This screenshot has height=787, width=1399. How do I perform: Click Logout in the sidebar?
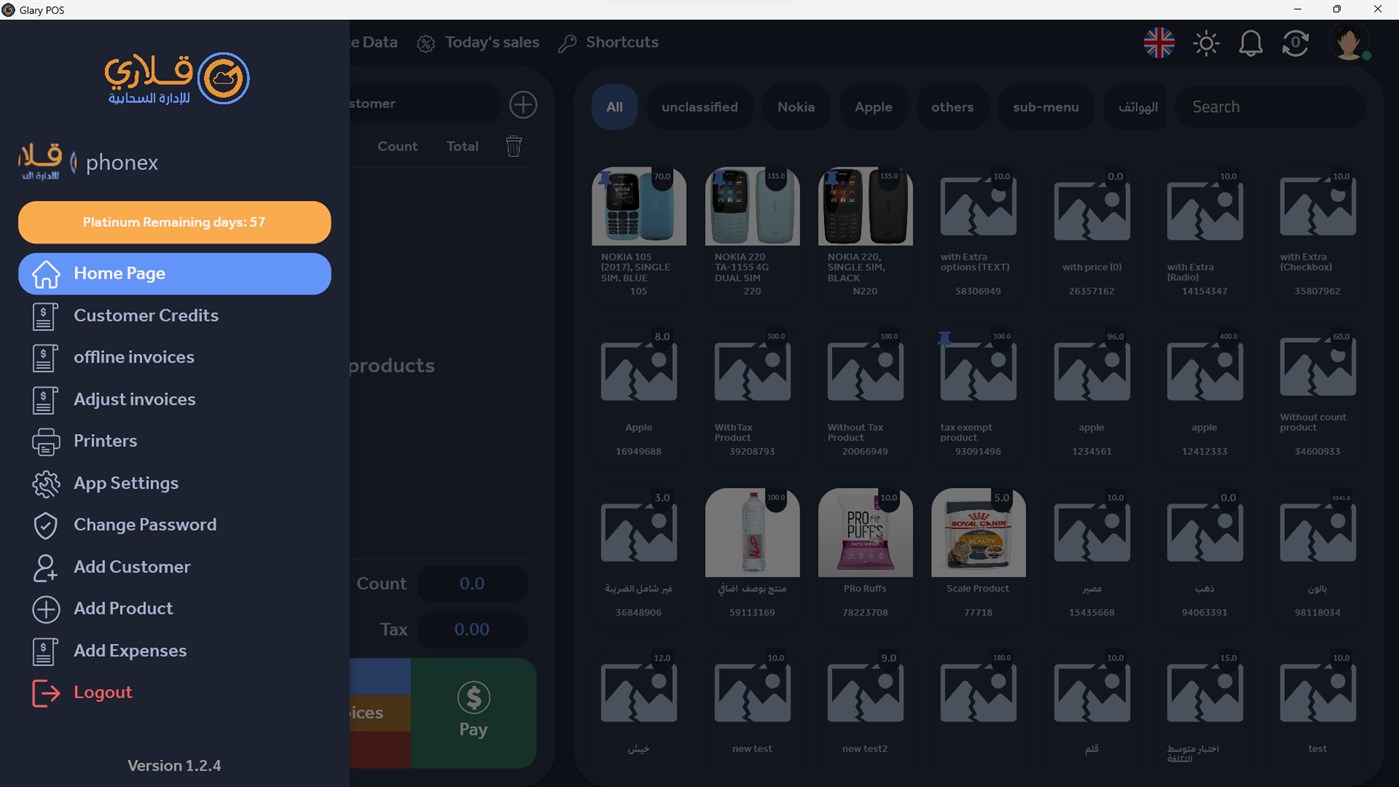coord(103,692)
